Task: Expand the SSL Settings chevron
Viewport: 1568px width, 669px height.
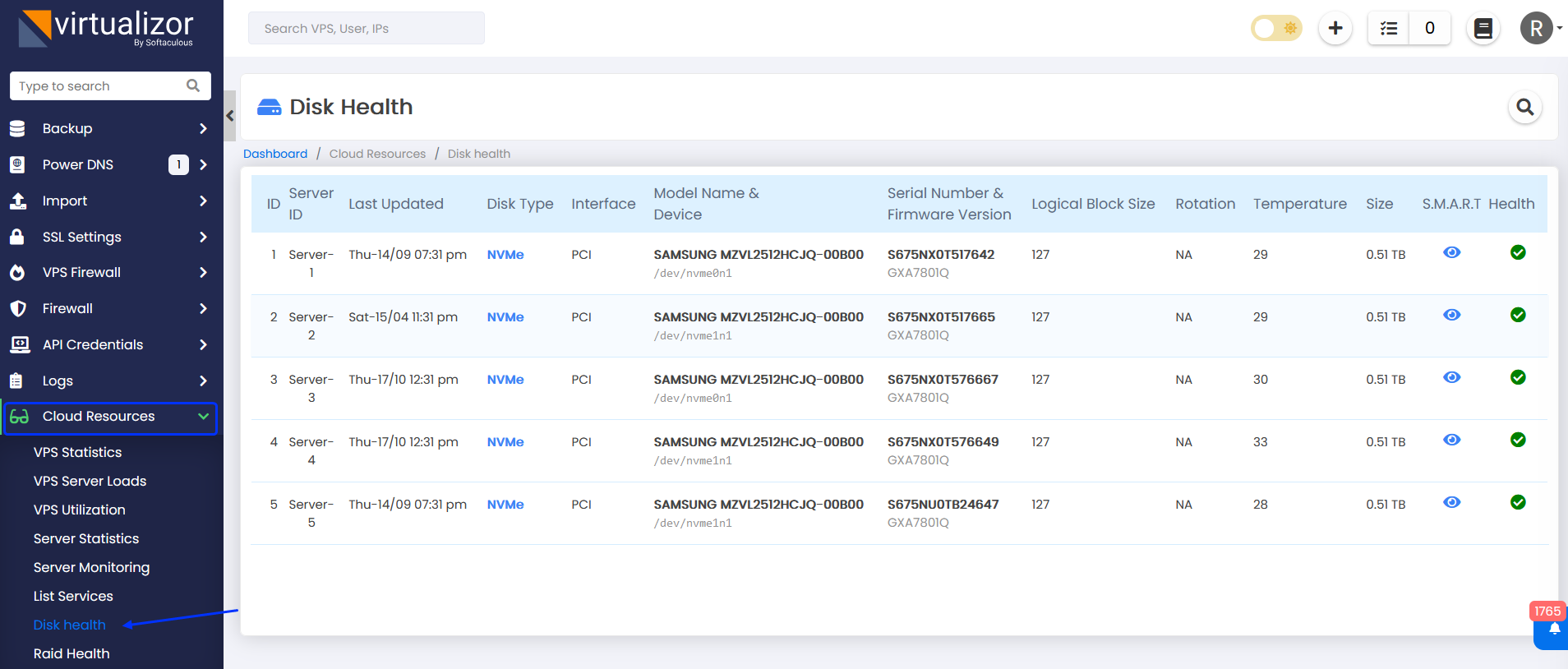Action: click(x=203, y=237)
